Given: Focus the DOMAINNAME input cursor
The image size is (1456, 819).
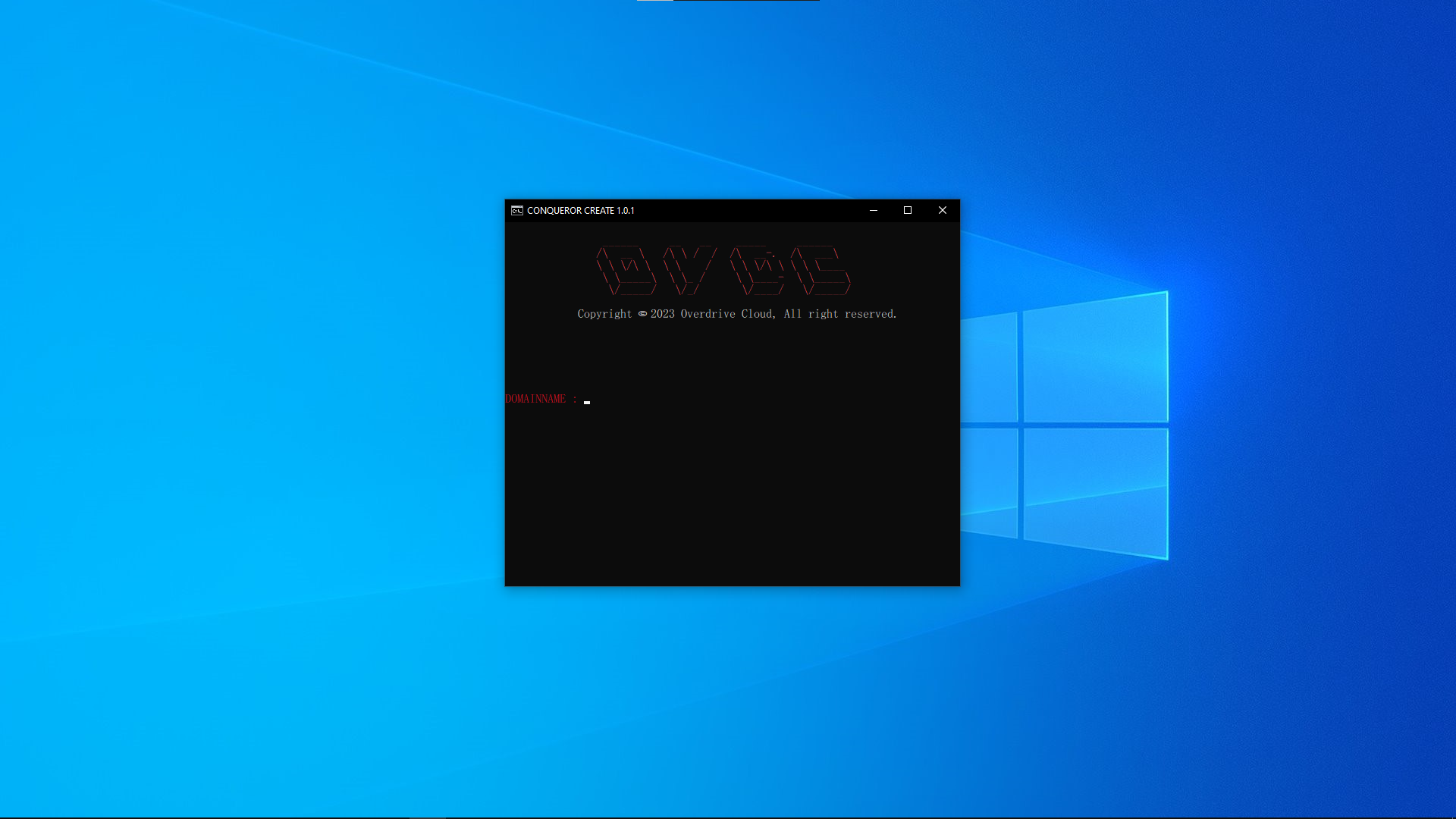Looking at the screenshot, I should coord(587,401).
